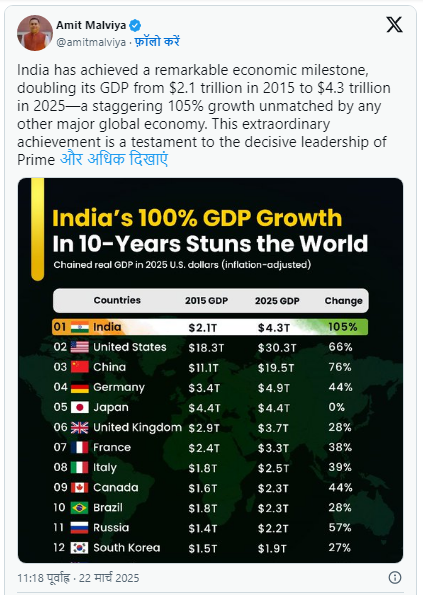Click the South Korea flag icon
Viewport: 423px width, 595px height.
[80, 548]
